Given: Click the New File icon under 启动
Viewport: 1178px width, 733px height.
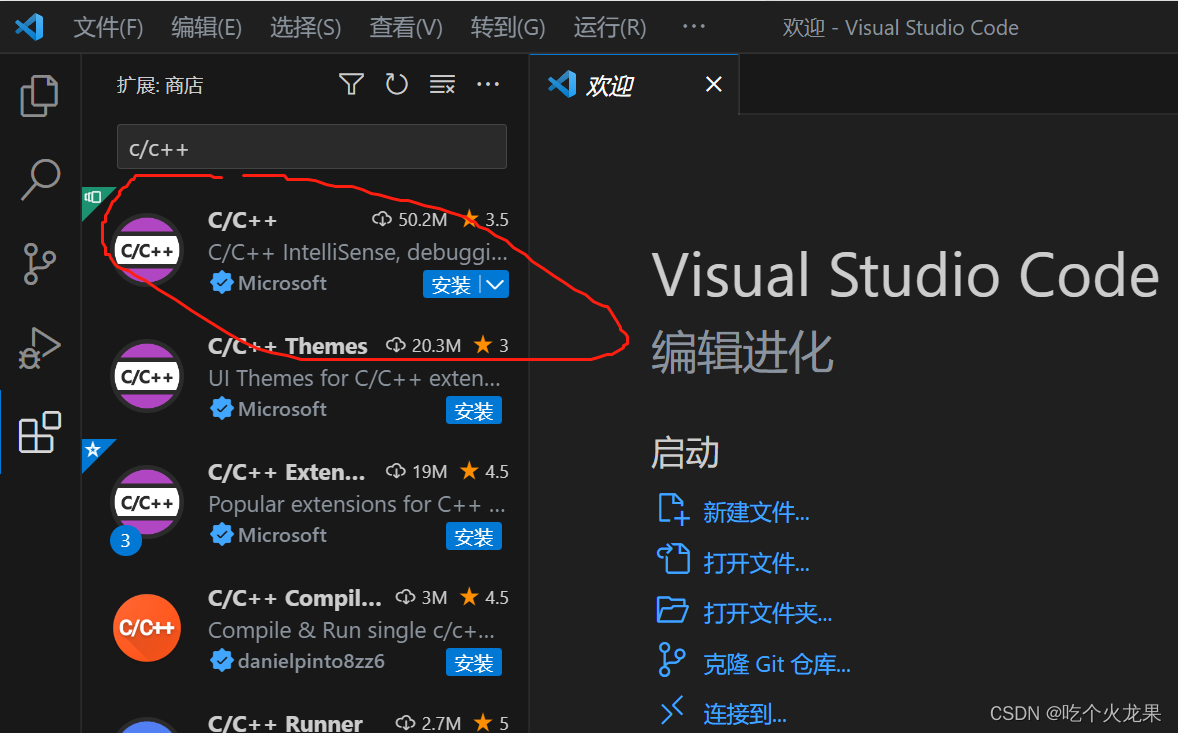Looking at the screenshot, I should pyautogui.click(x=673, y=510).
